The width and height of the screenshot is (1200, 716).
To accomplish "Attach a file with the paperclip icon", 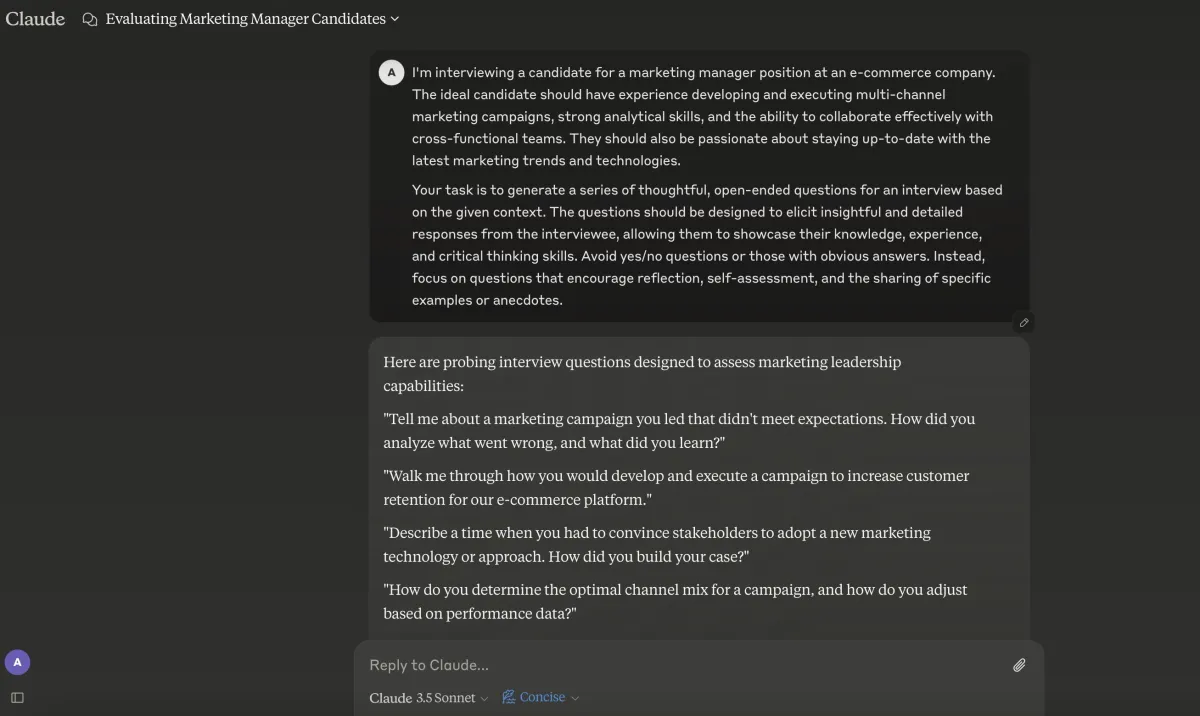I will tap(1019, 665).
